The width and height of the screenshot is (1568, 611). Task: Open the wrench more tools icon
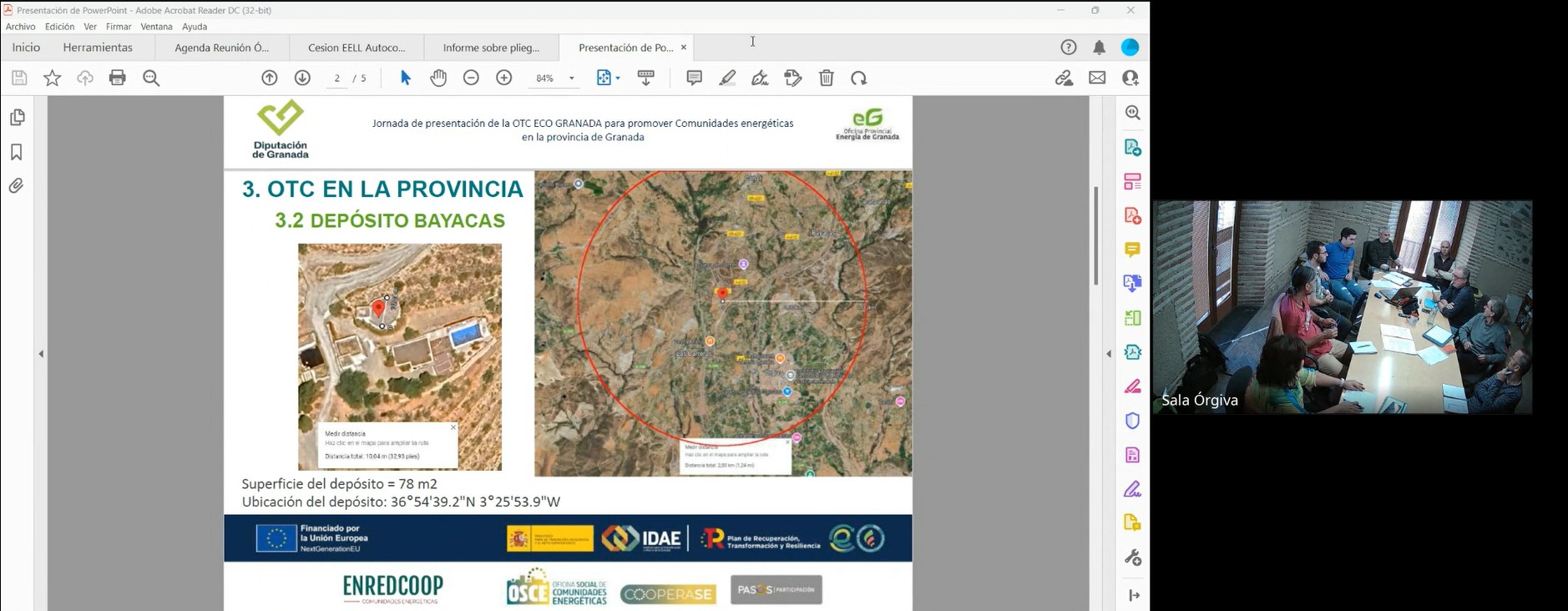1133,558
